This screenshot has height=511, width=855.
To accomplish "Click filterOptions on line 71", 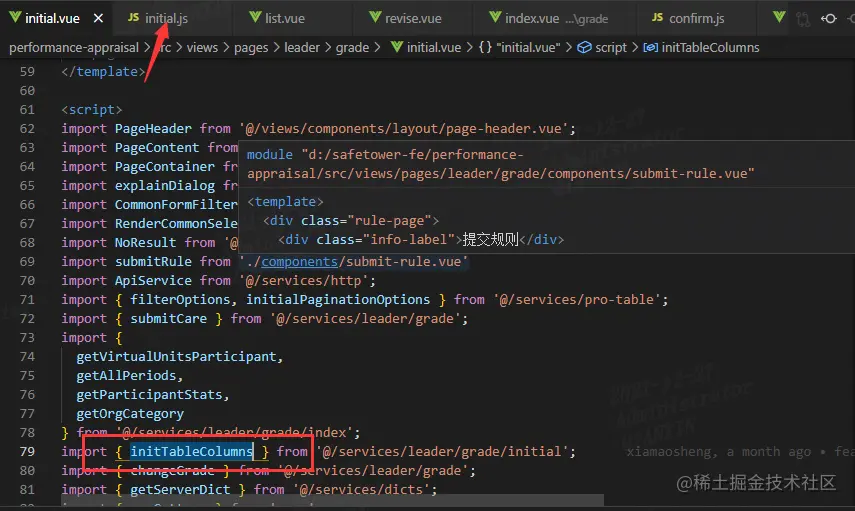I will [180, 300].
